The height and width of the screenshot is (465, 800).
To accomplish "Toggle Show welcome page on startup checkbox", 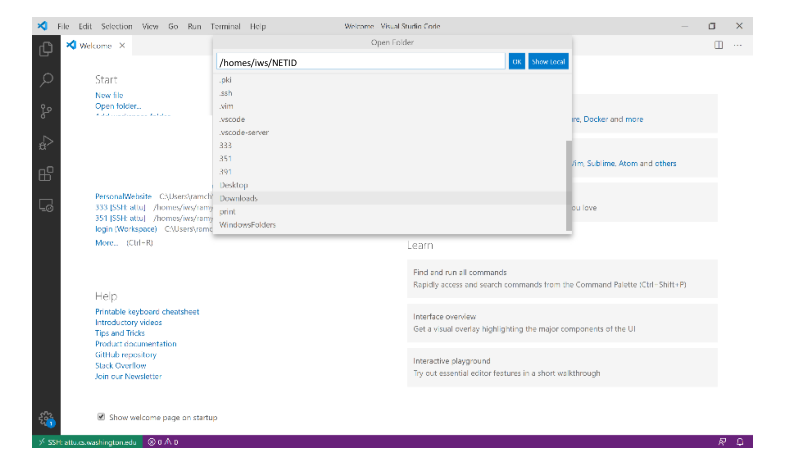I will click(101, 417).
